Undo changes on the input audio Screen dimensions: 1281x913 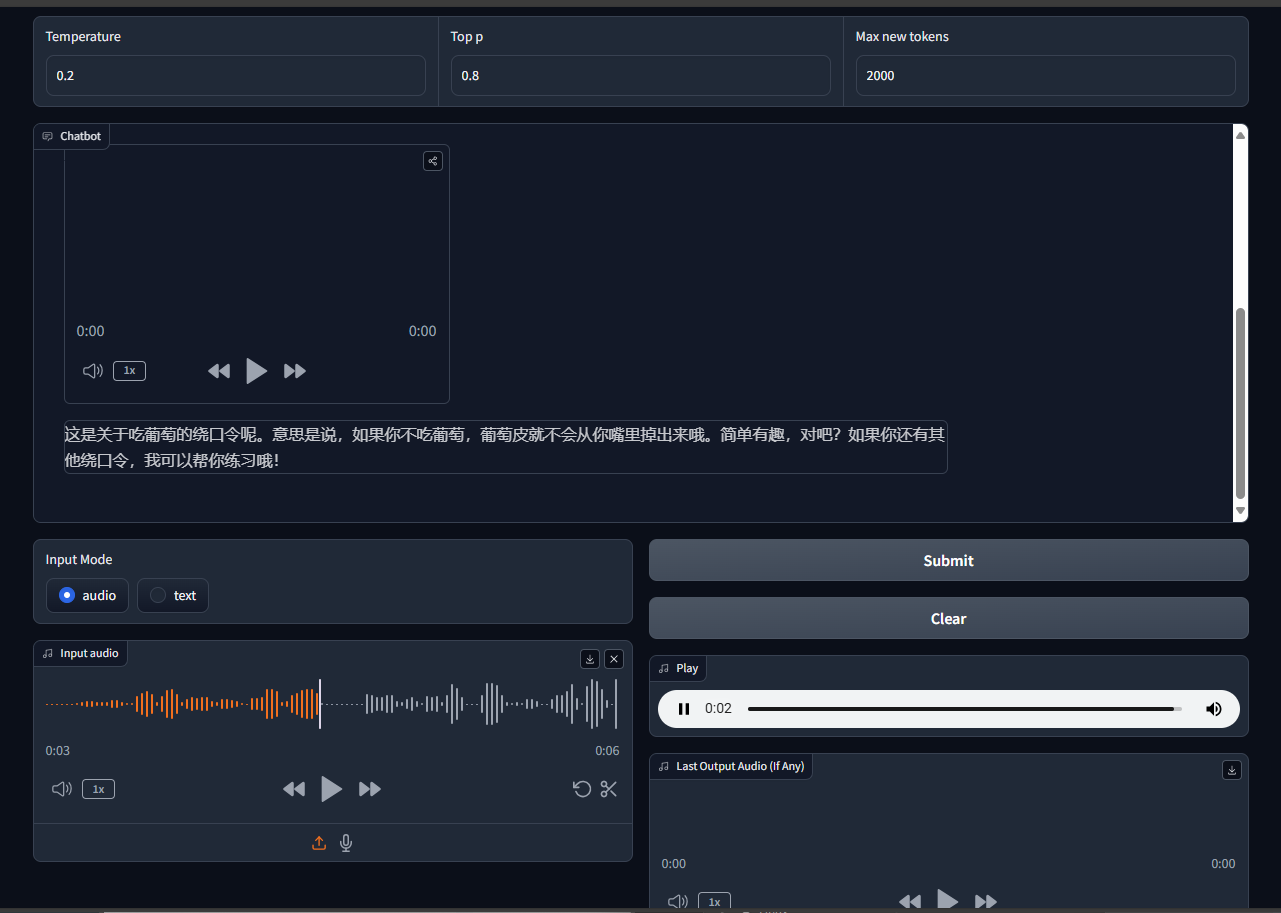click(x=582, y=789)
